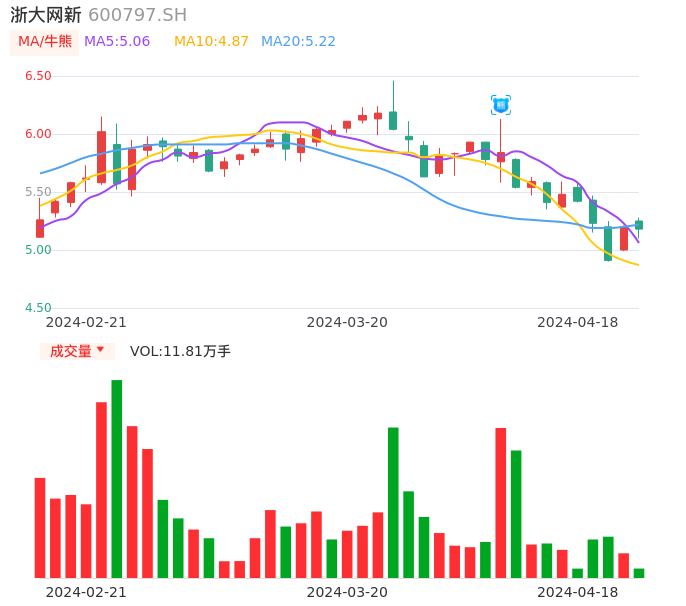Click the tallest green volume bar
The width and height of the screenshot is (686, 606).
117,478
